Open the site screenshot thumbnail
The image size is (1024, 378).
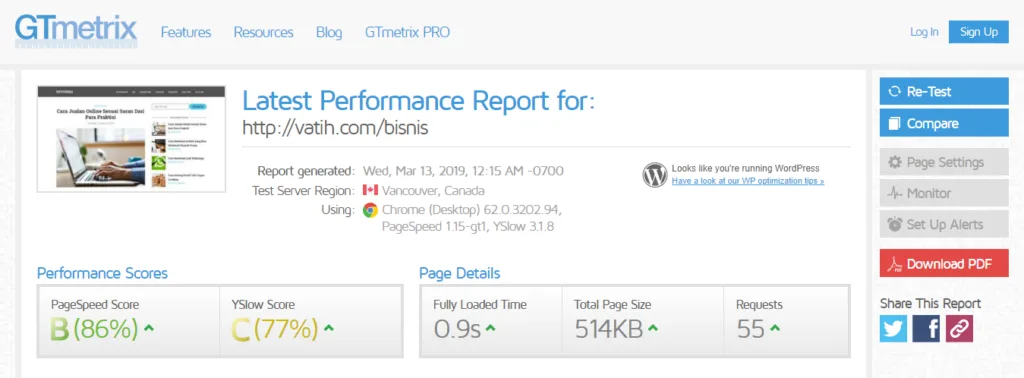click(131, 138)
